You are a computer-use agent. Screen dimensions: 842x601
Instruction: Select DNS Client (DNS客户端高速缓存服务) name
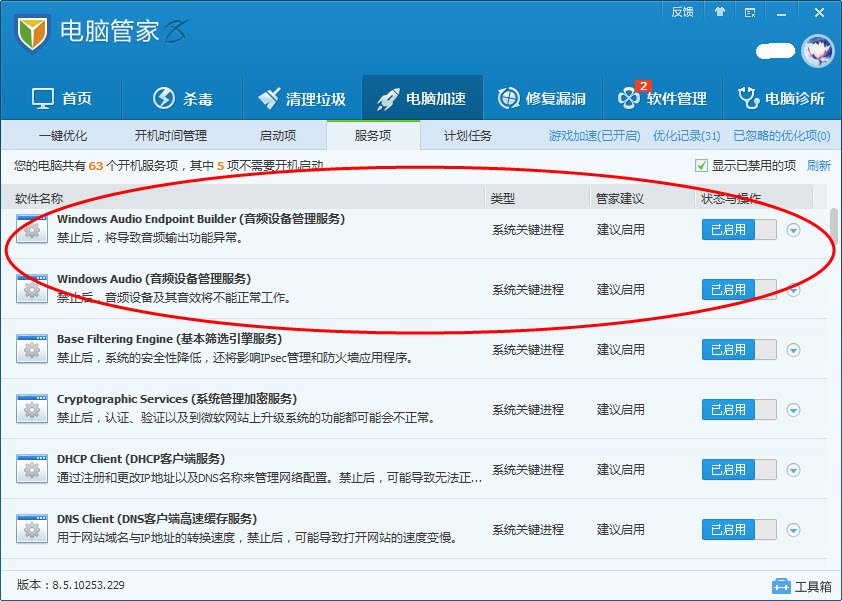pyautogui.click(x=157, y=519)
